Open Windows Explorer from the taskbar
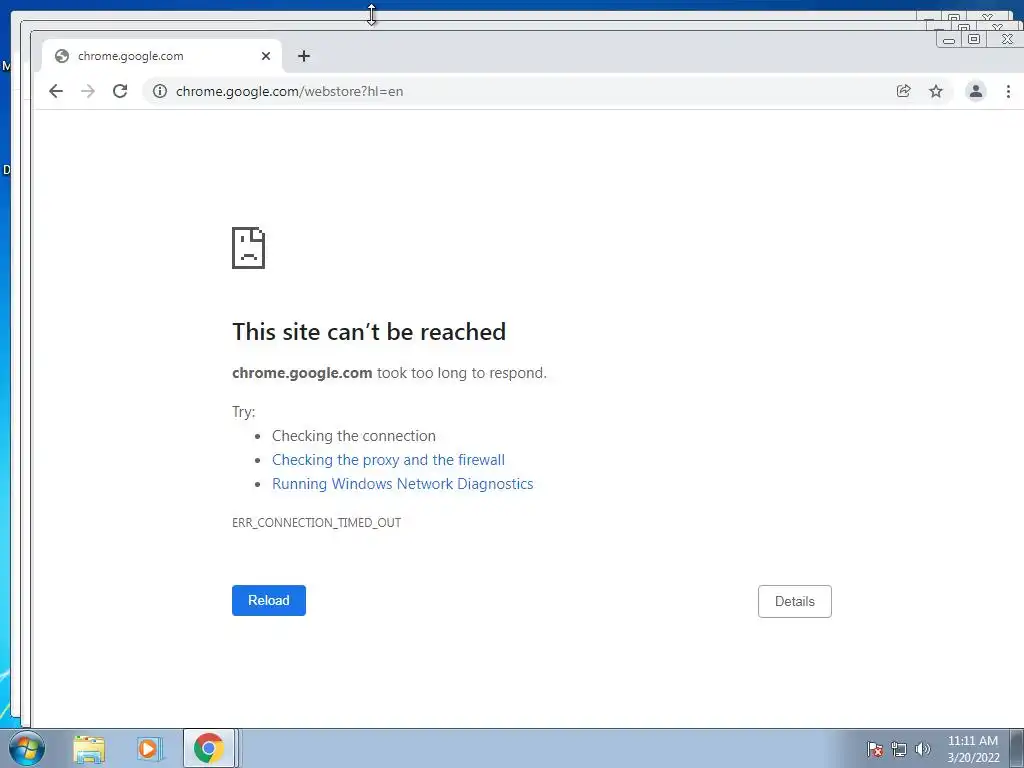Screen dimensions: 1024x768 (89, 749)
